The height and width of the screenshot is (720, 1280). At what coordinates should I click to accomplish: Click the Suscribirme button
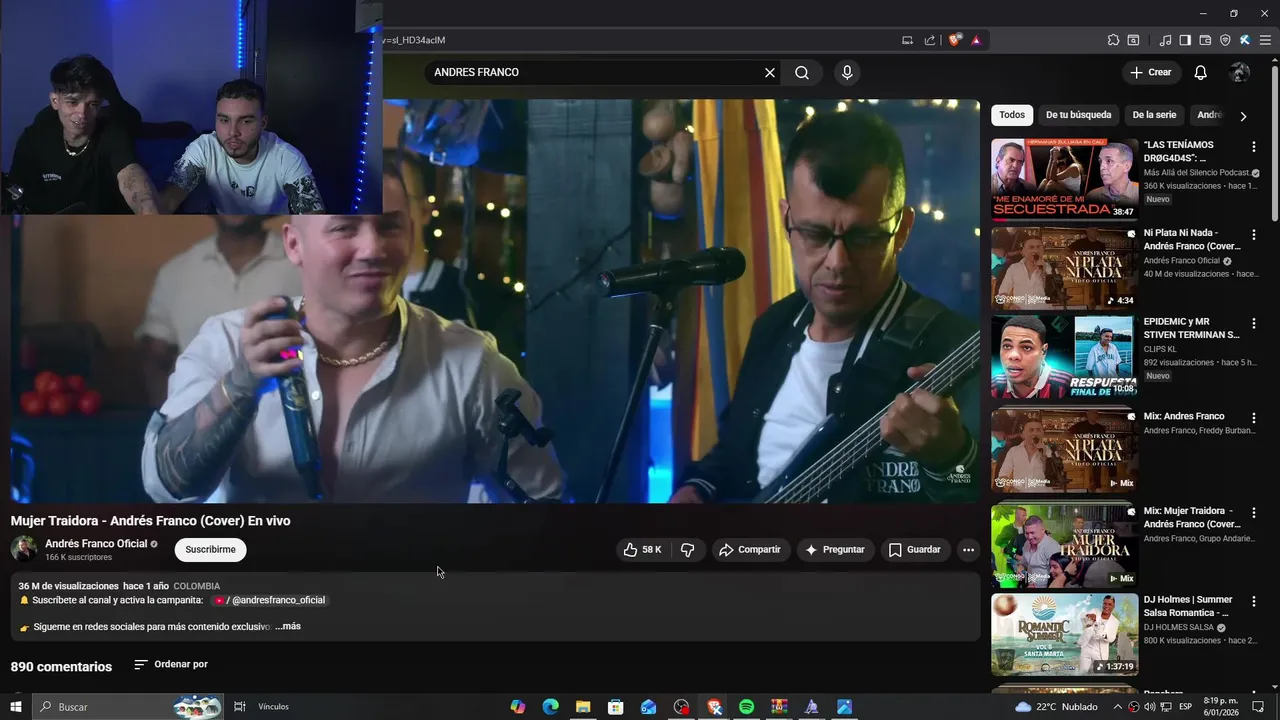tap(210, 550)
